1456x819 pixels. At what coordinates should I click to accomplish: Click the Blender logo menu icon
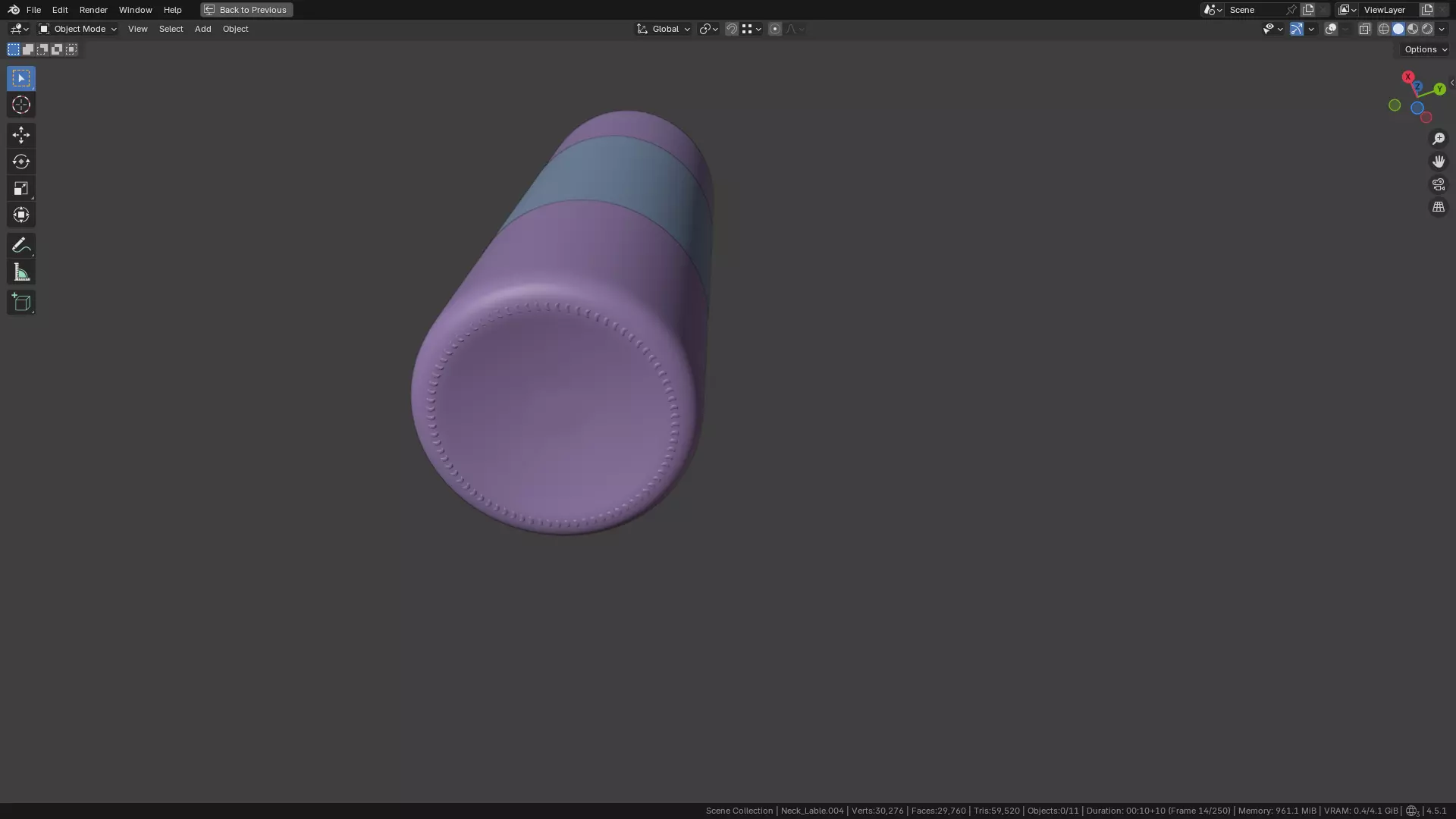pos(14,10)
